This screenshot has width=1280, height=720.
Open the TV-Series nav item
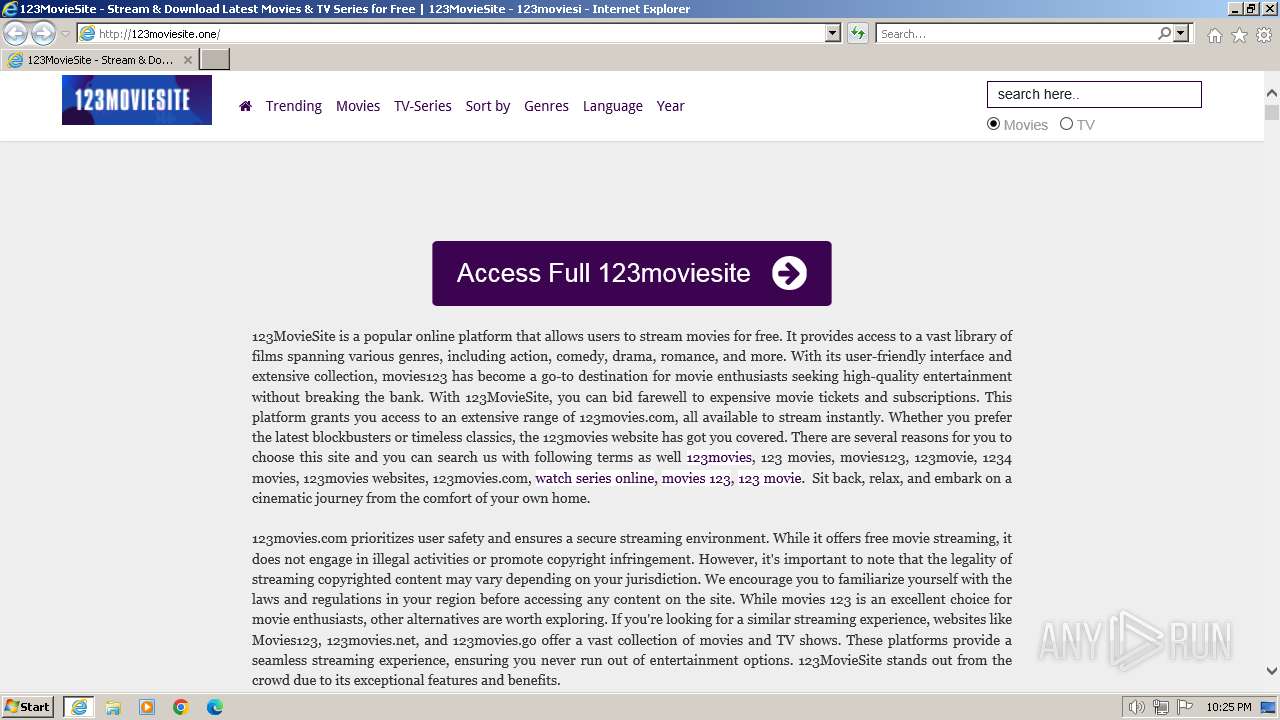423,106
